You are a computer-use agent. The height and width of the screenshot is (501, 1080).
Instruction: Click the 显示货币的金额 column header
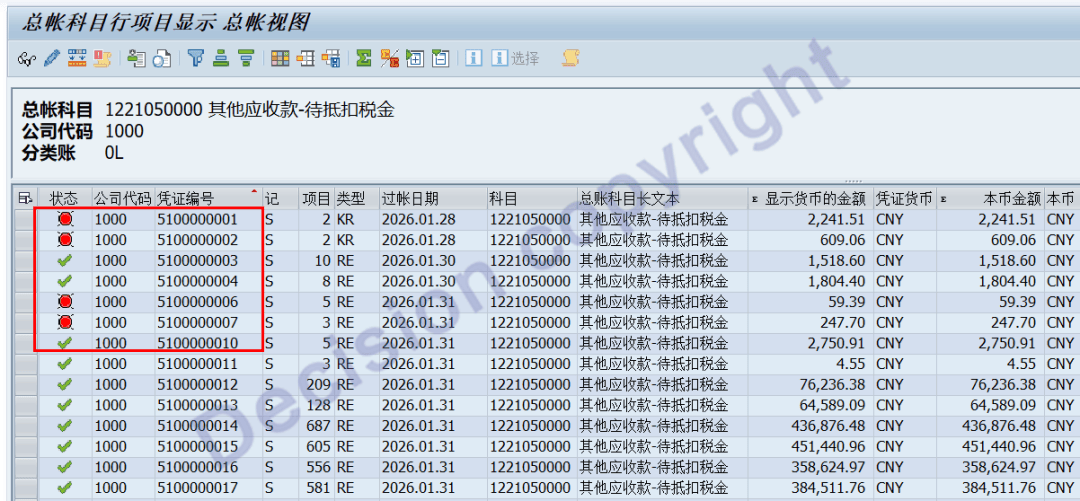click(x=810, y=199)
